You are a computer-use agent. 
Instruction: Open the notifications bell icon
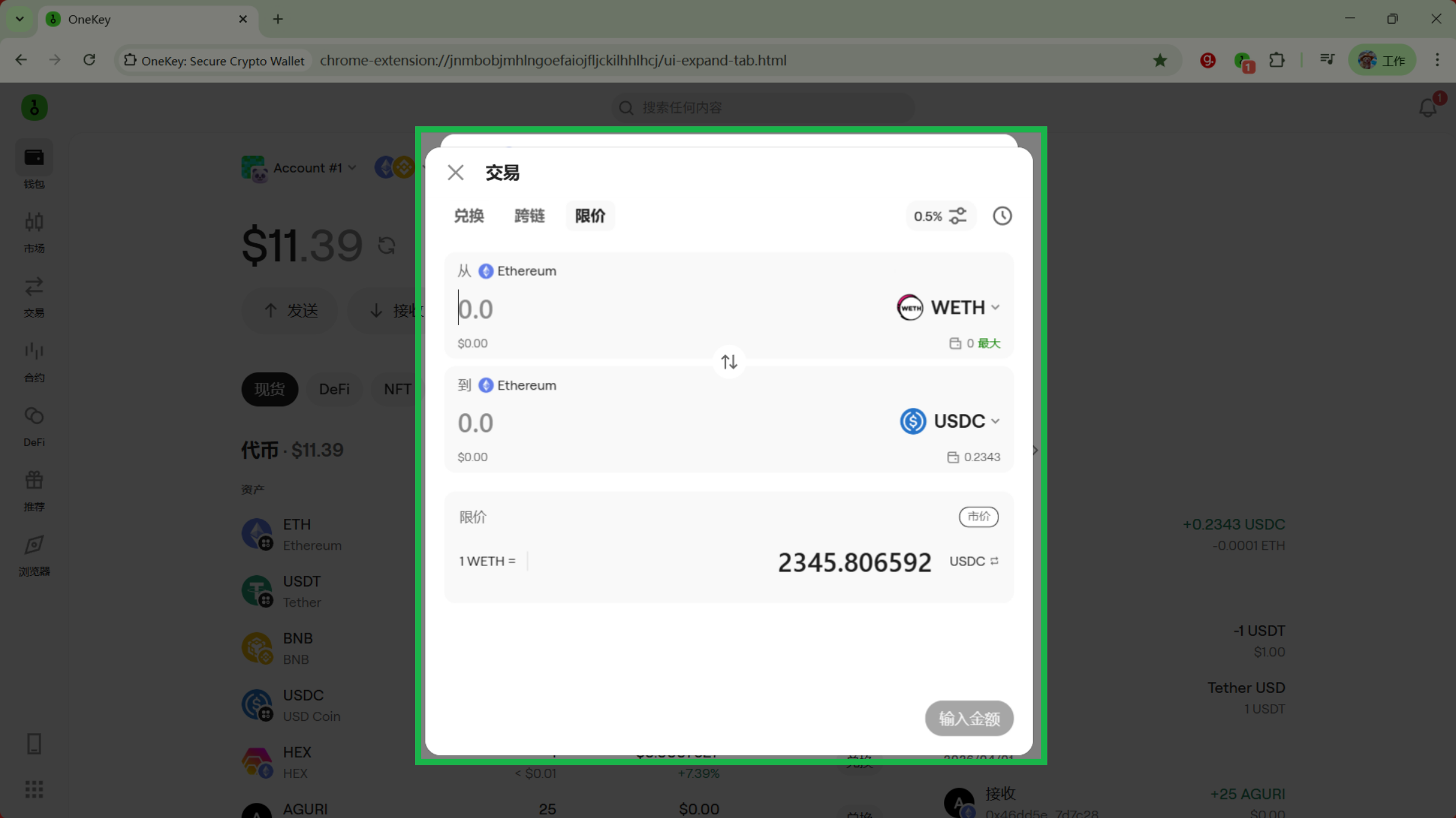click(1427, 108)
